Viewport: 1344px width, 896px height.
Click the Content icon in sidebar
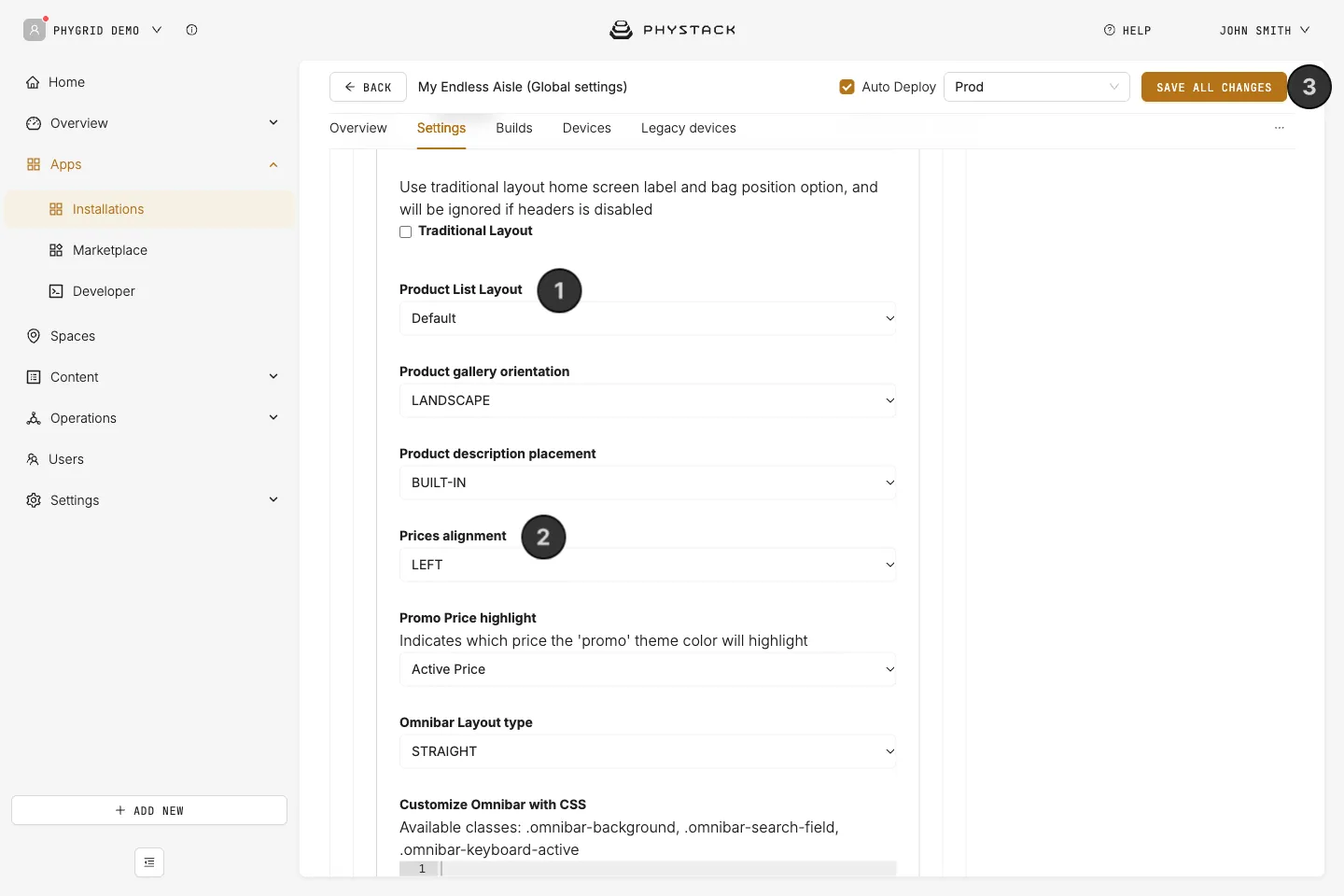pyautogui.click(x=34, y=377)
